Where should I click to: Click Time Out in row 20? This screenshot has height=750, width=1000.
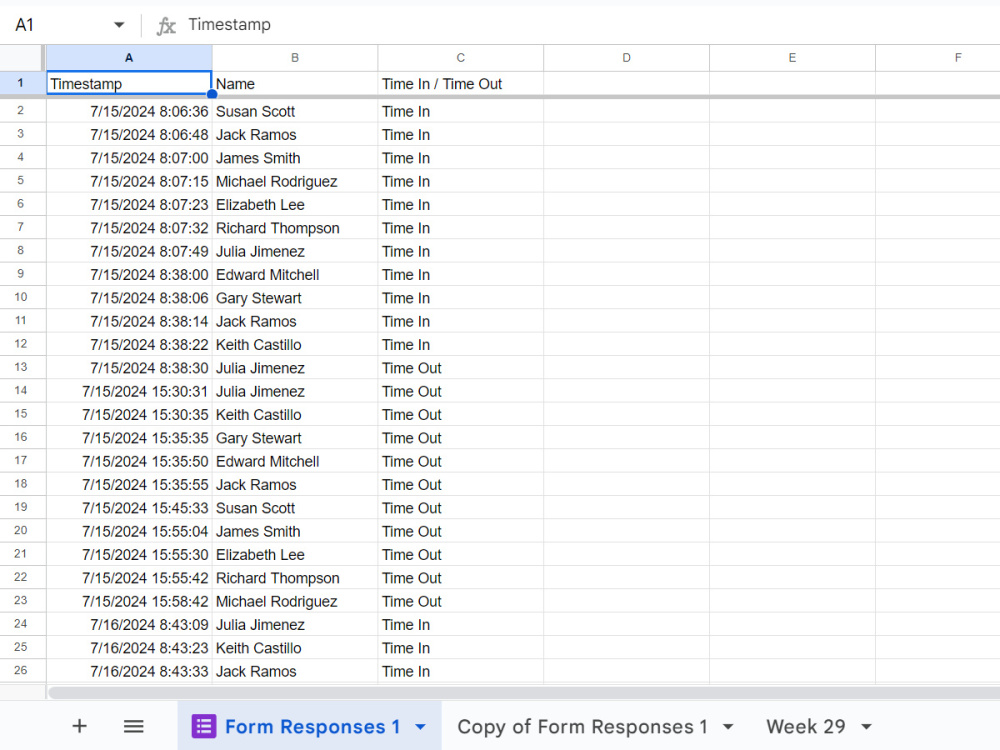[460, 532]
